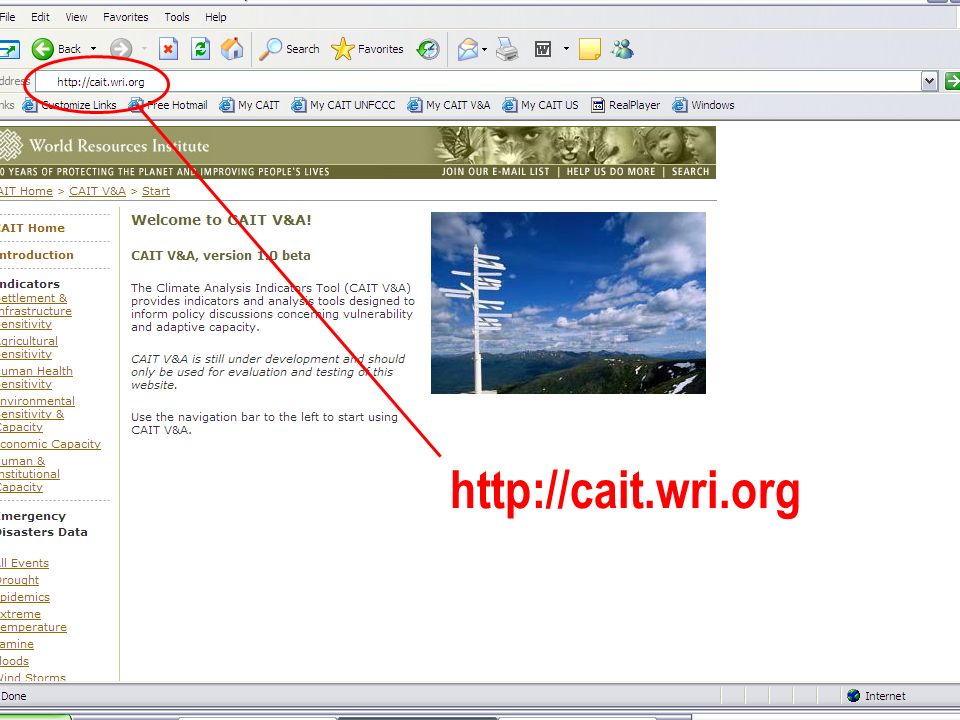This screenshot has height=720, width=960.
Task: Click the Start breadcrumb link
Action: [x=156, y=191]
